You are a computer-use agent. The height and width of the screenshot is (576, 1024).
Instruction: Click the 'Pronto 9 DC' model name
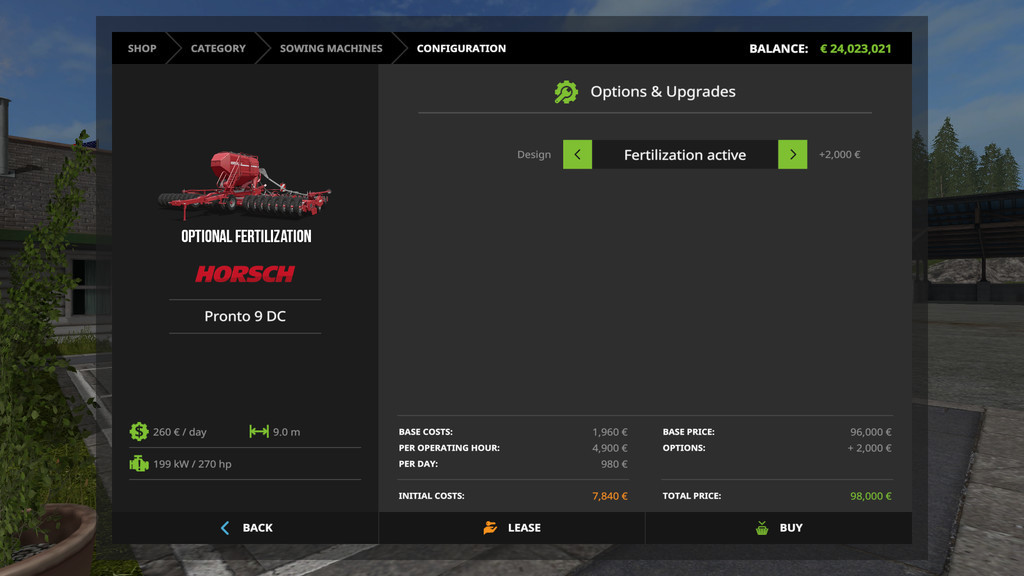click(245, 316)
